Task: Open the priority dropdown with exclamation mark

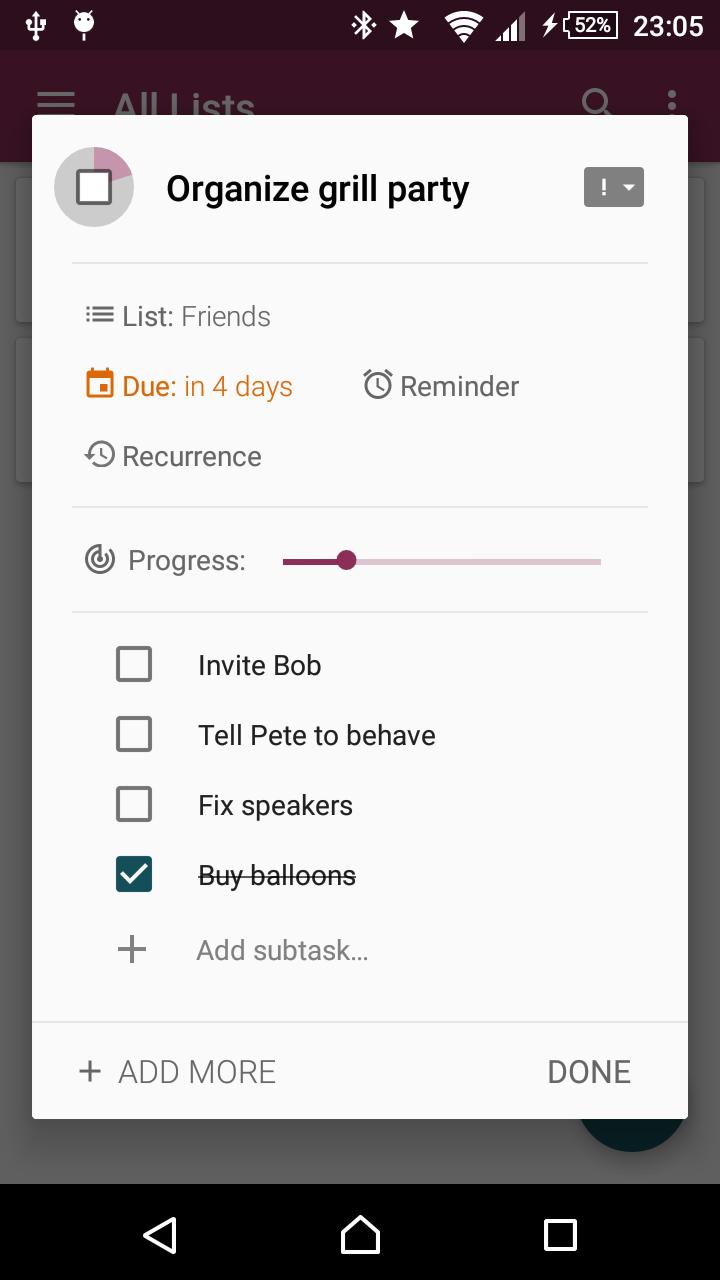Action: 613,187
